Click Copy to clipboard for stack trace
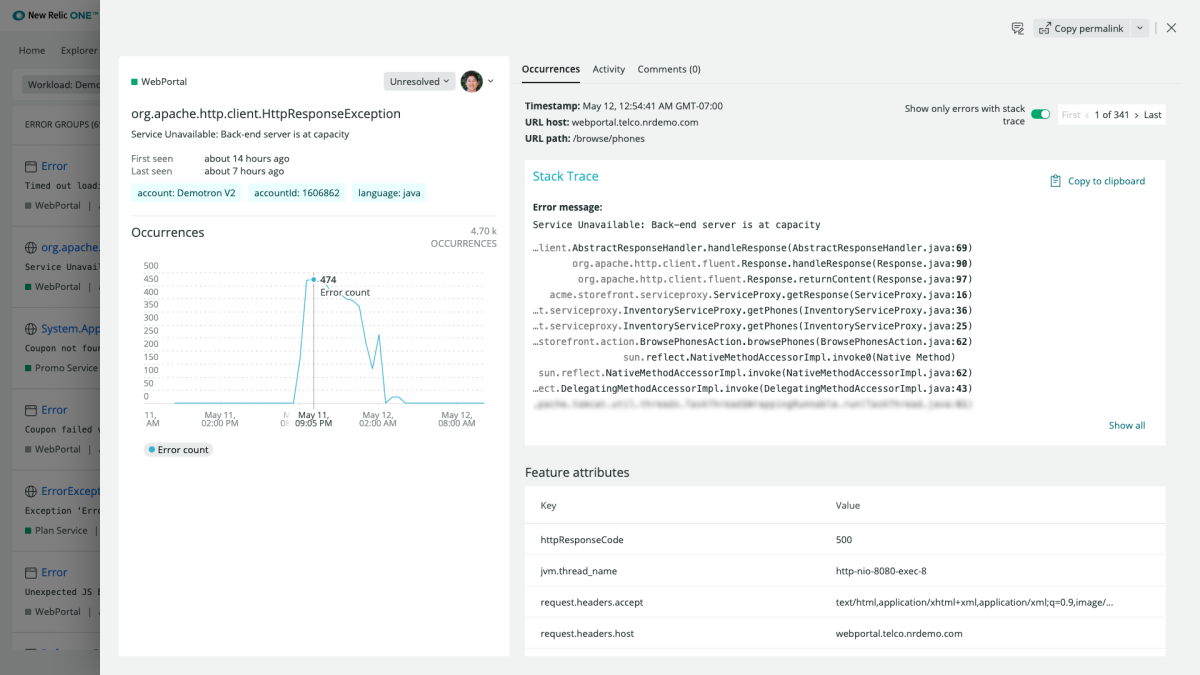Viewport: 1200px width, 675px height. click(x=1097, y=181)
